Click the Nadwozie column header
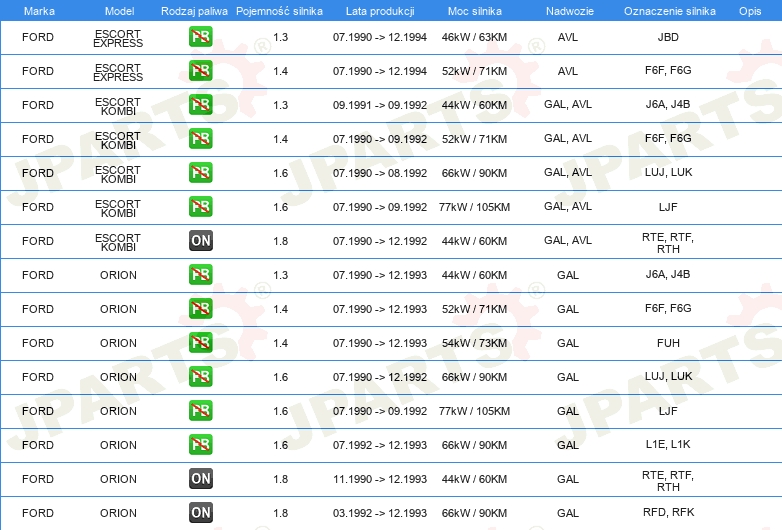The width and height of the screenshot is (782, 530). click(x=570, y=11)
